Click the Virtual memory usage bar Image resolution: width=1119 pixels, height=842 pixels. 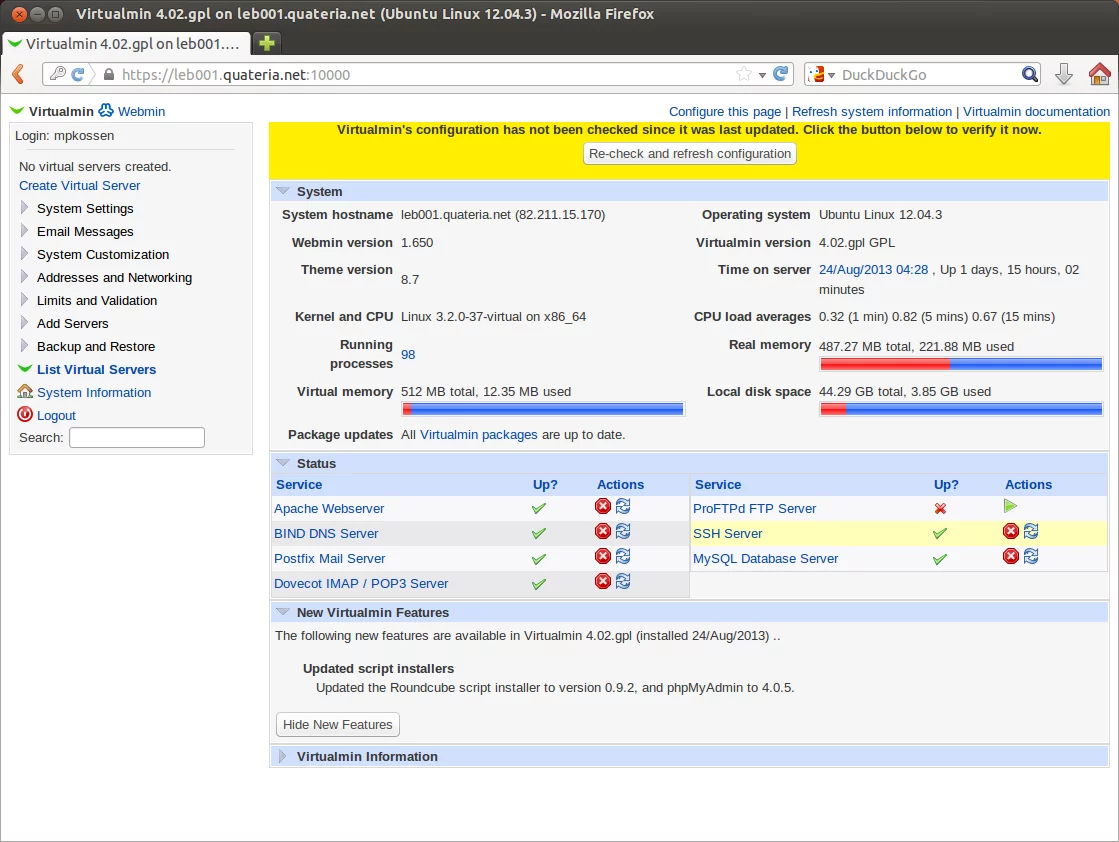543,409
